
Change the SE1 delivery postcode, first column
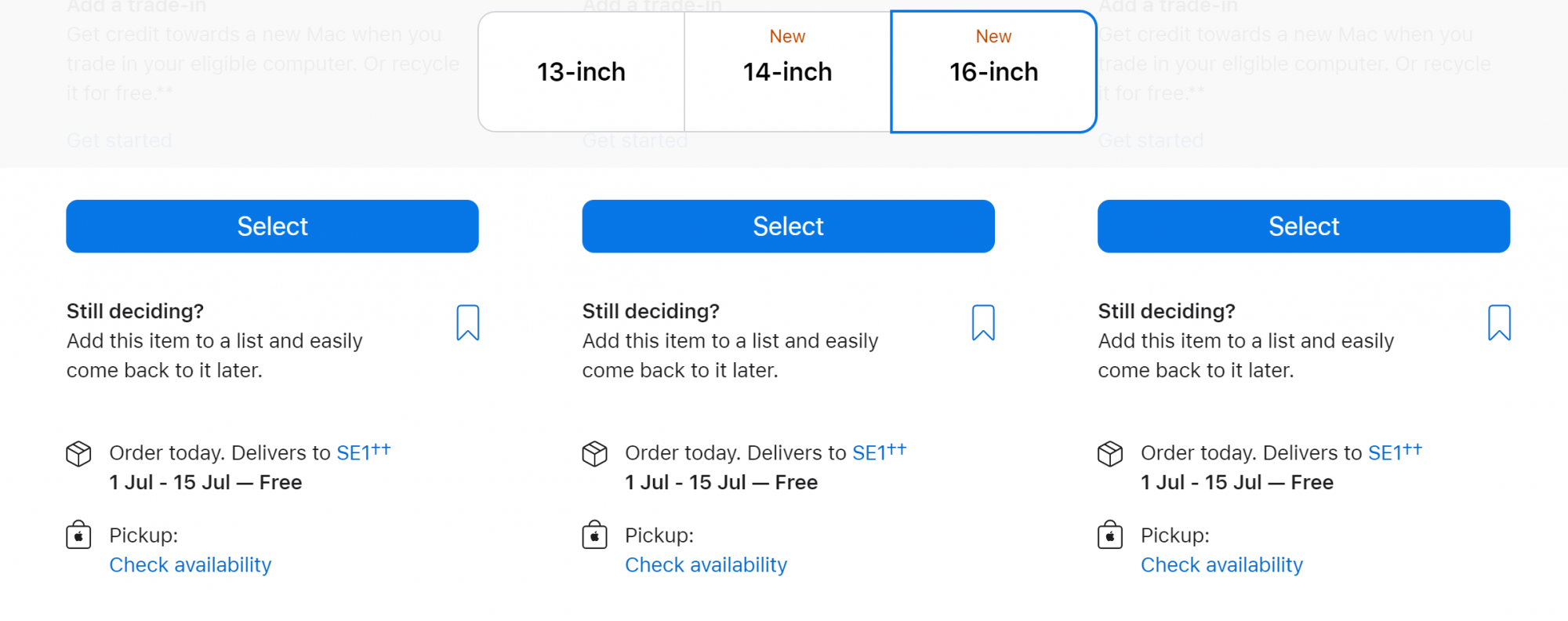pos(354,453)
